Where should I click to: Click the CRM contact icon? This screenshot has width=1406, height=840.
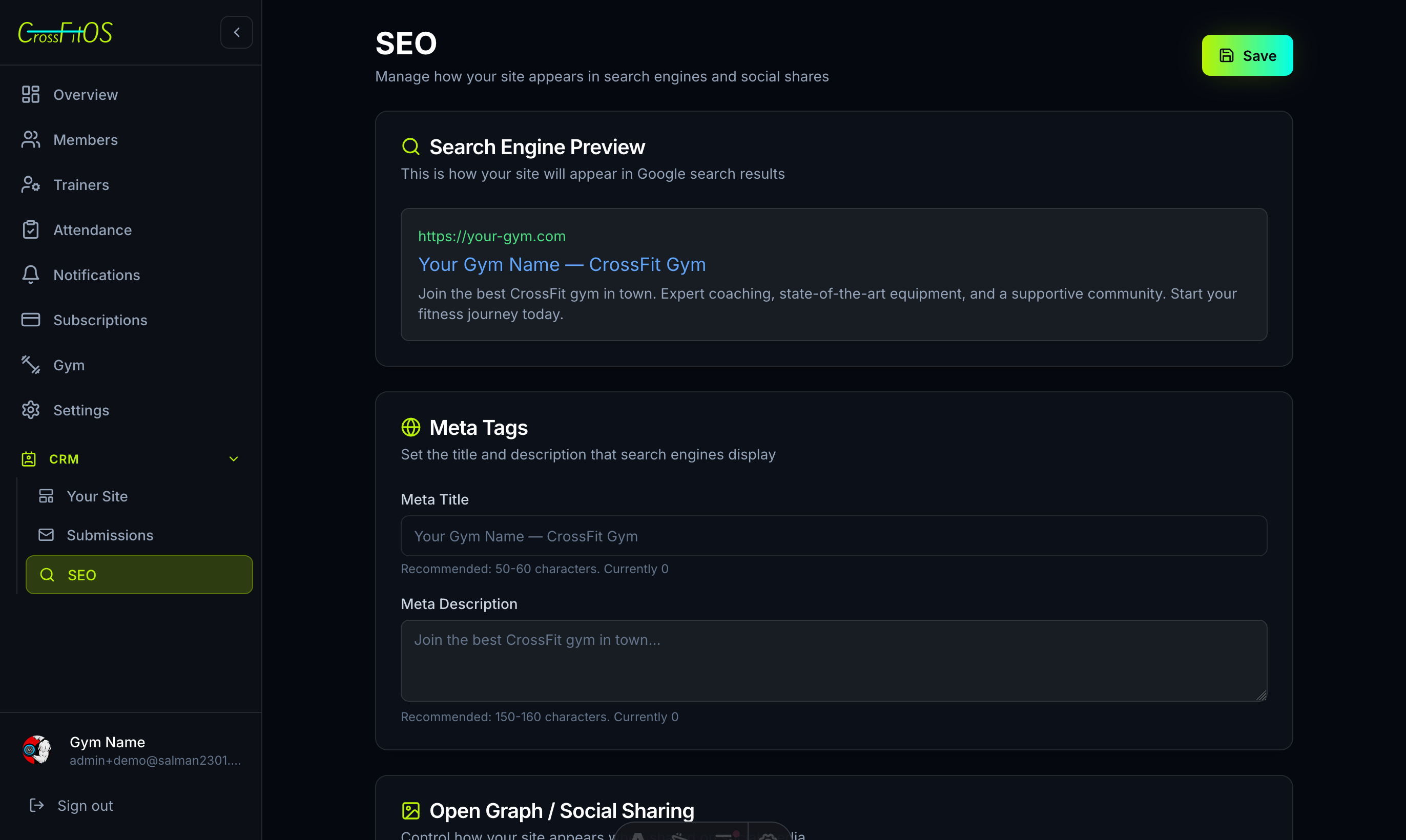tap(29, 459)
